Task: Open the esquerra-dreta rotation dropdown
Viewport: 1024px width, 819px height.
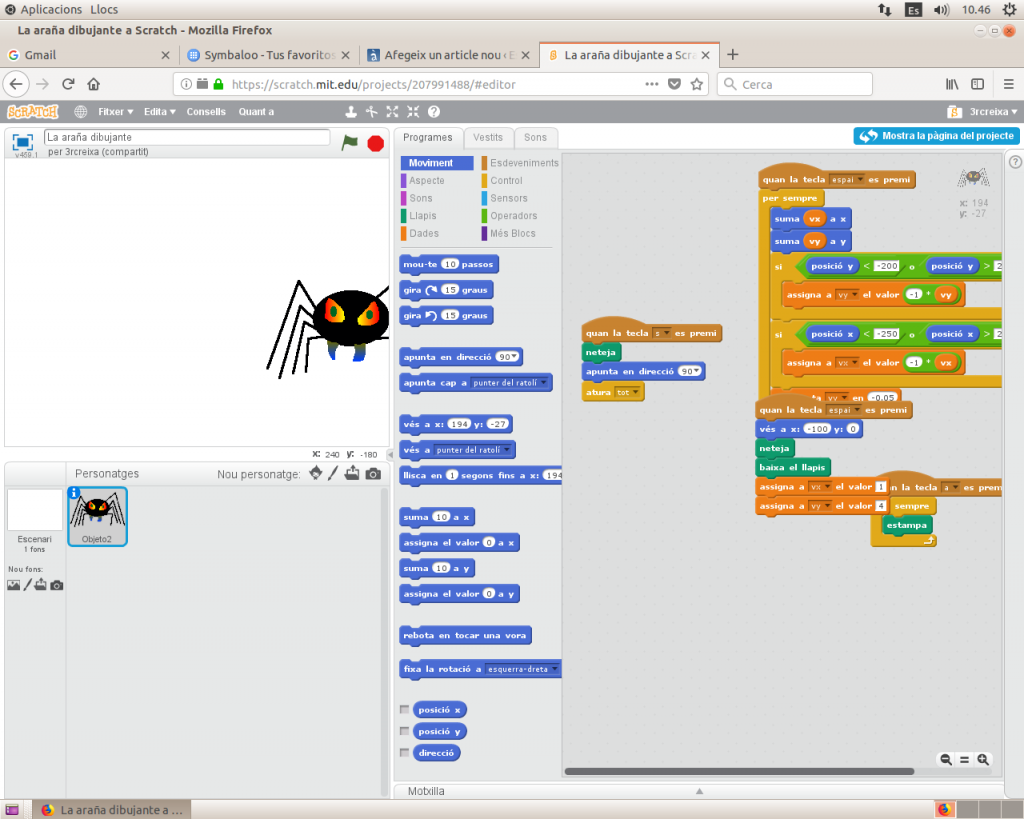Action: pyautogui.click(x=555, y=668)
